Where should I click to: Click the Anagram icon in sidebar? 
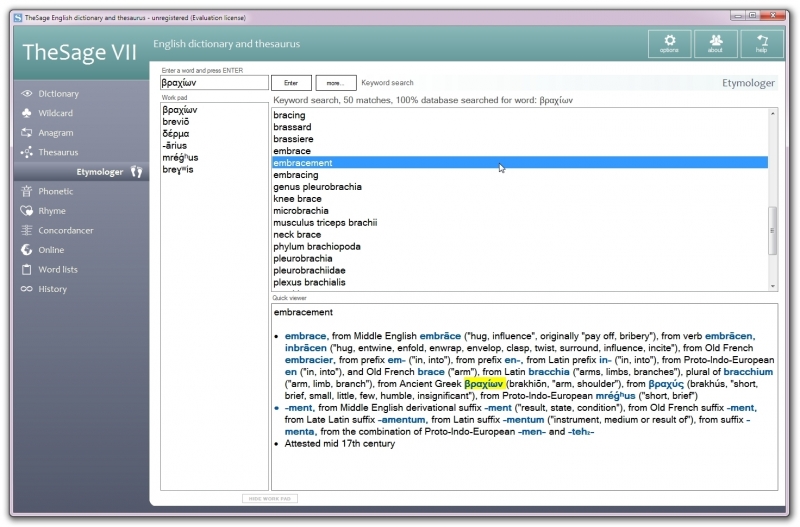tap(27, 133)
